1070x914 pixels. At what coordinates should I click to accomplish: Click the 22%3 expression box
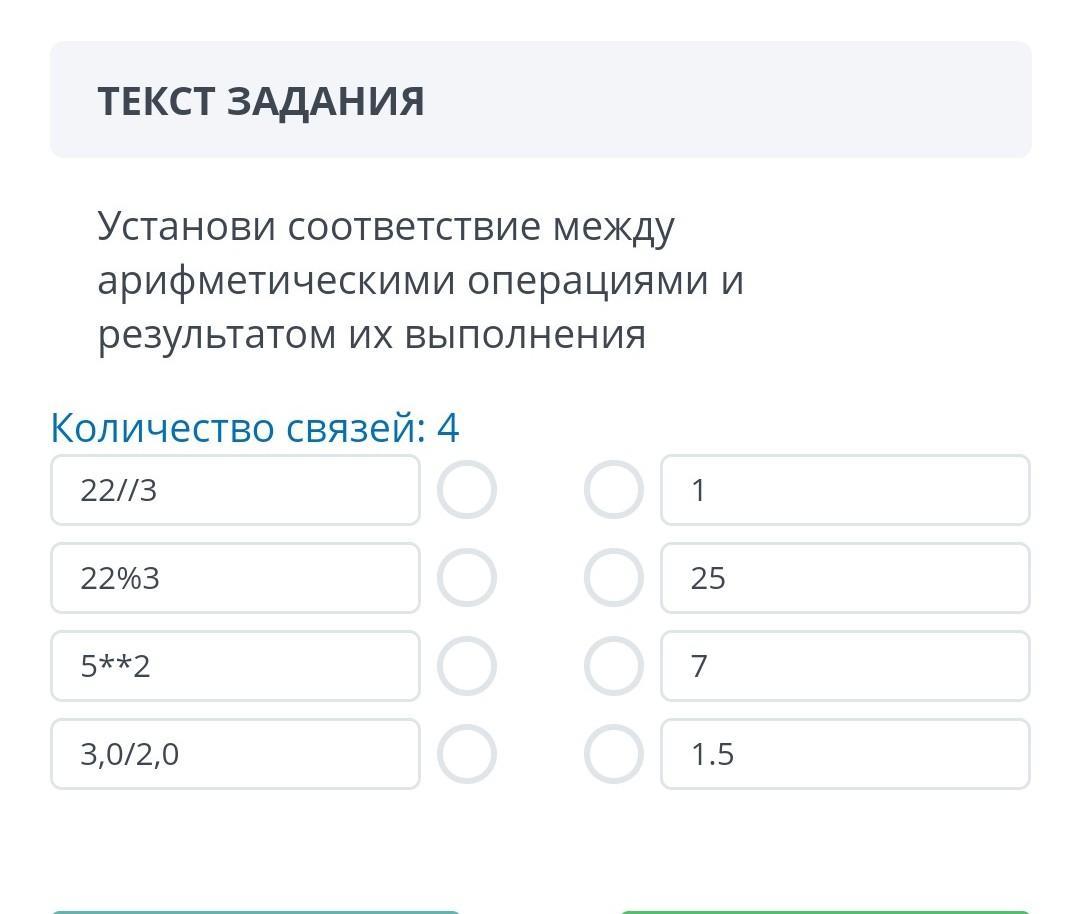point(235,578)
